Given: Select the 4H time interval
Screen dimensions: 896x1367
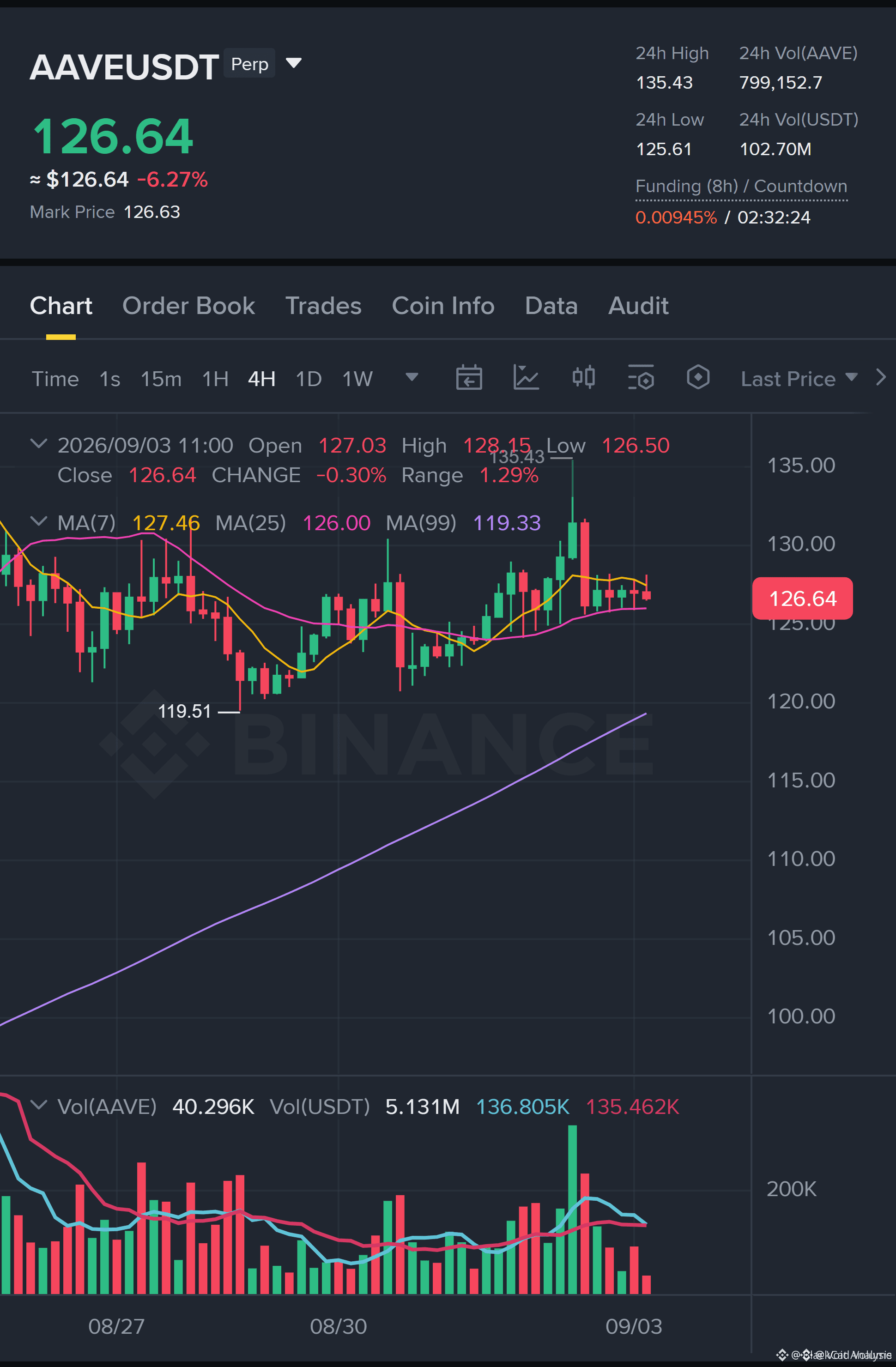Looking at the screenshot, I should click(262, 379).
